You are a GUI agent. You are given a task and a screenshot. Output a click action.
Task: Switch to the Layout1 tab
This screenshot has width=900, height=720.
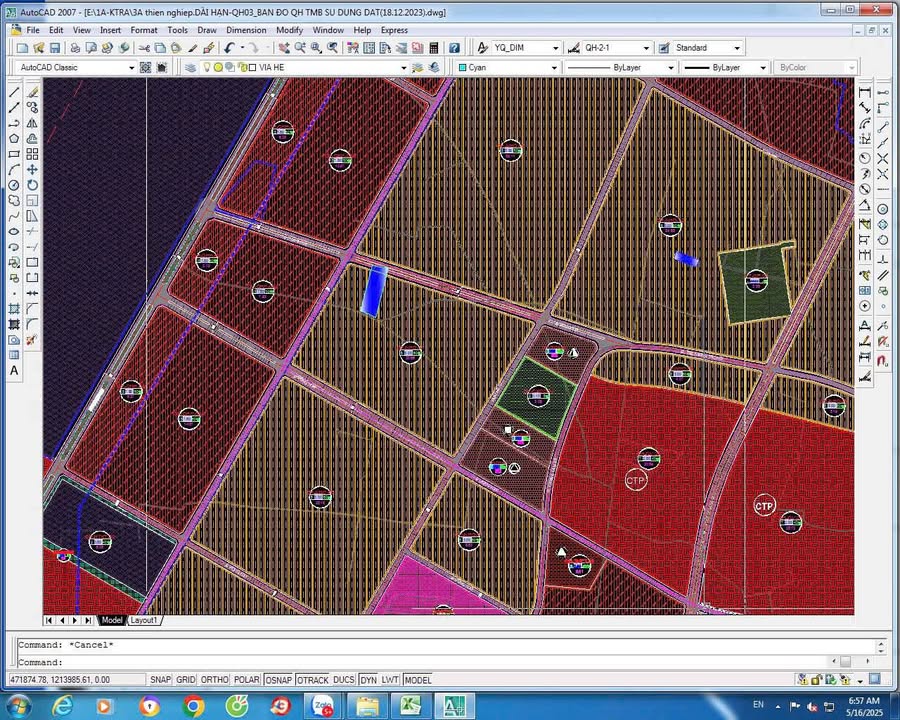(x=145, y=620)
